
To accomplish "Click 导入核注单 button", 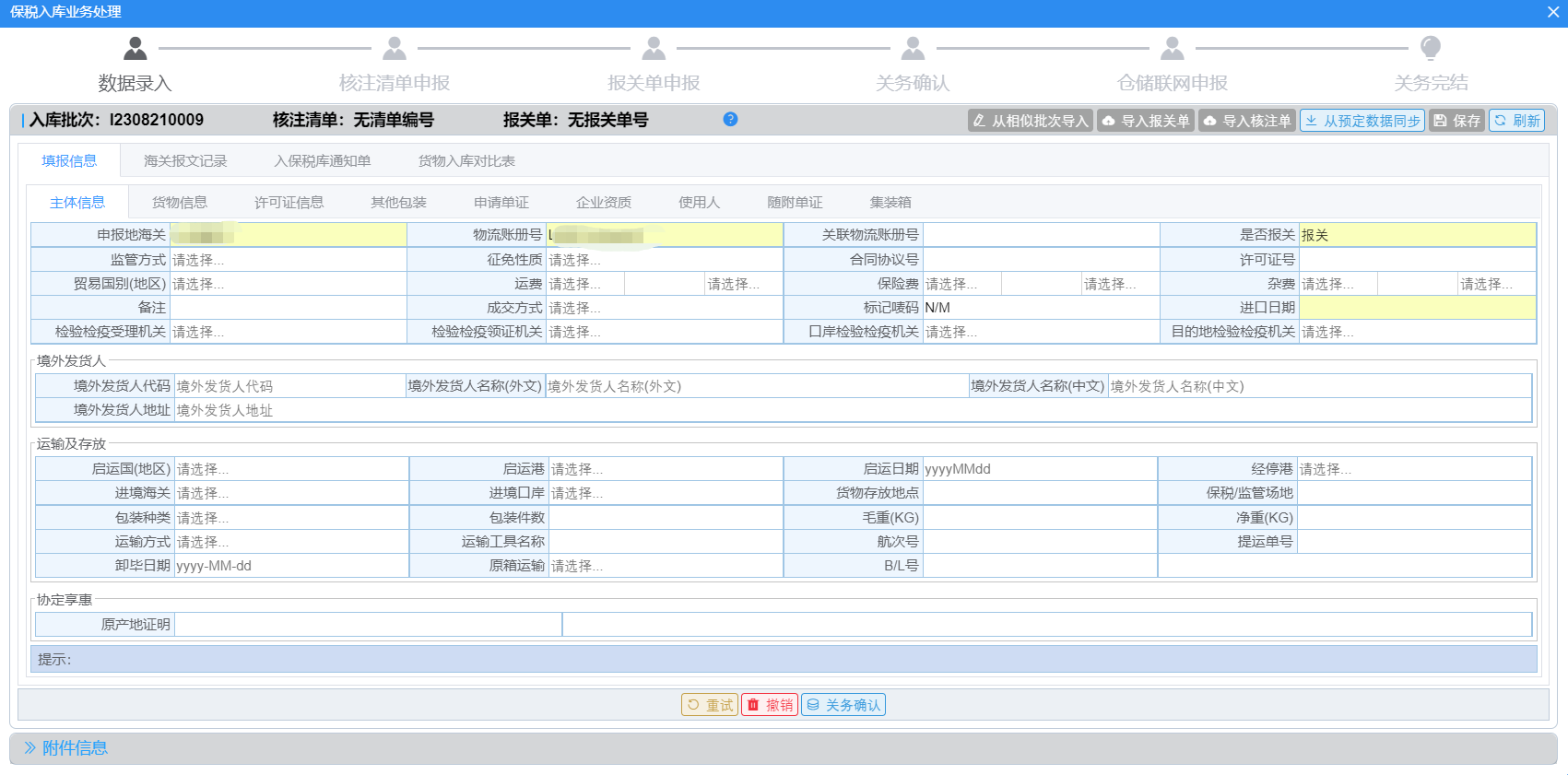I will point(1247,121).
